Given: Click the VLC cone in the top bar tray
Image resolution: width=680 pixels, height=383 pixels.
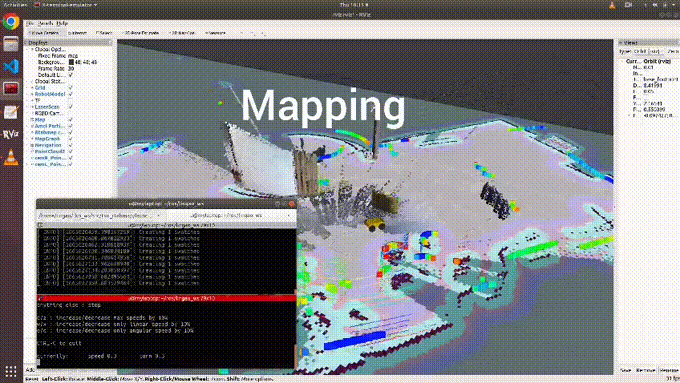Looking at the screenshot, I should (x=612, y=5).
